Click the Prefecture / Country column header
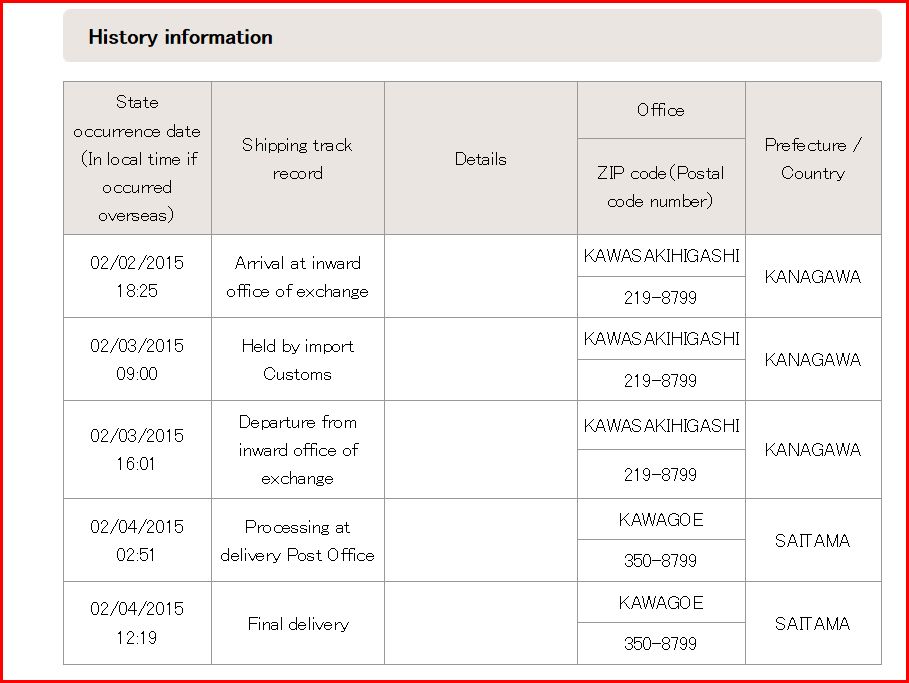This screenshot has width=909, height=683. pyautogui.click(x=812, y=159)
